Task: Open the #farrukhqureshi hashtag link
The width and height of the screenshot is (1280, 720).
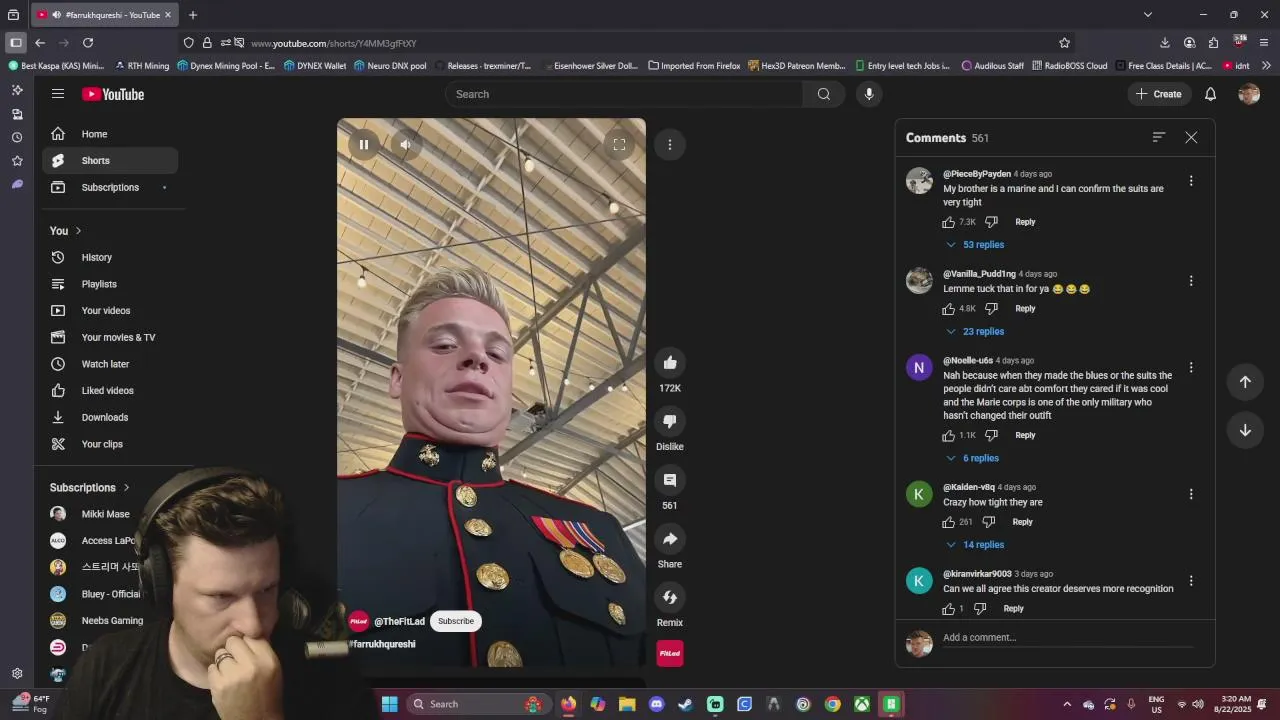Action: point(382,644)
